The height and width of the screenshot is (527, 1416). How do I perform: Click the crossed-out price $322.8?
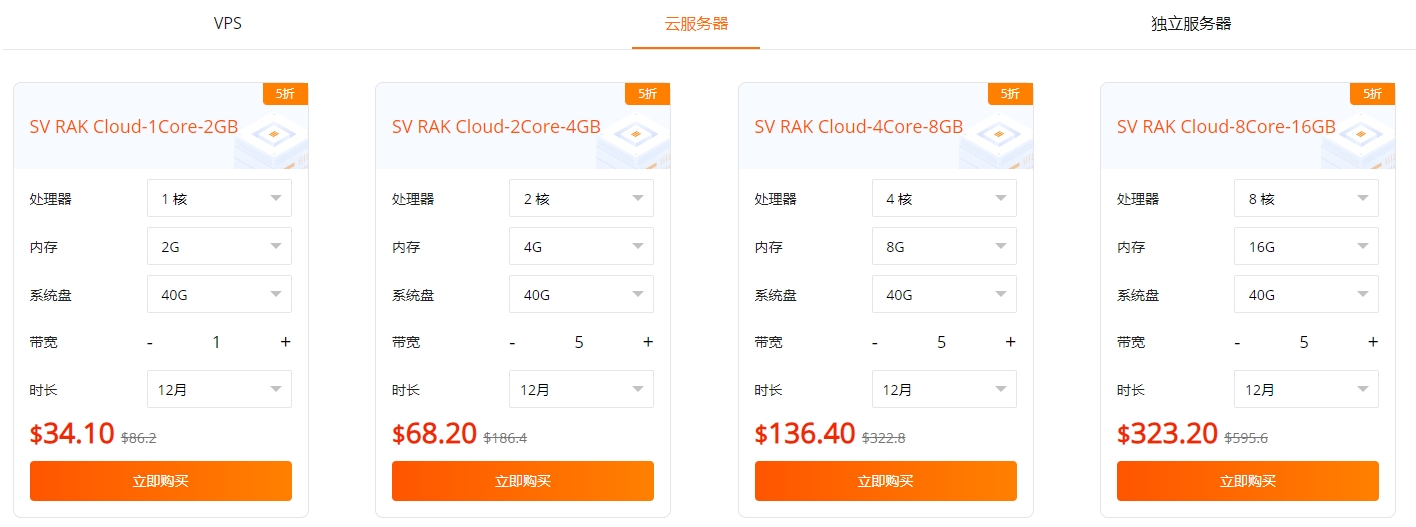click(883, 438)
